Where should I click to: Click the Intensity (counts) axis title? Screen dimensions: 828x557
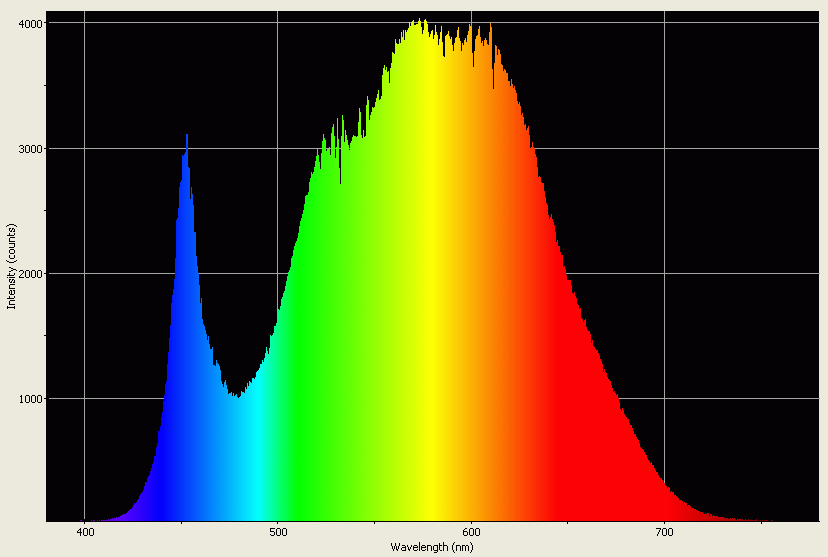coord(12,267)
